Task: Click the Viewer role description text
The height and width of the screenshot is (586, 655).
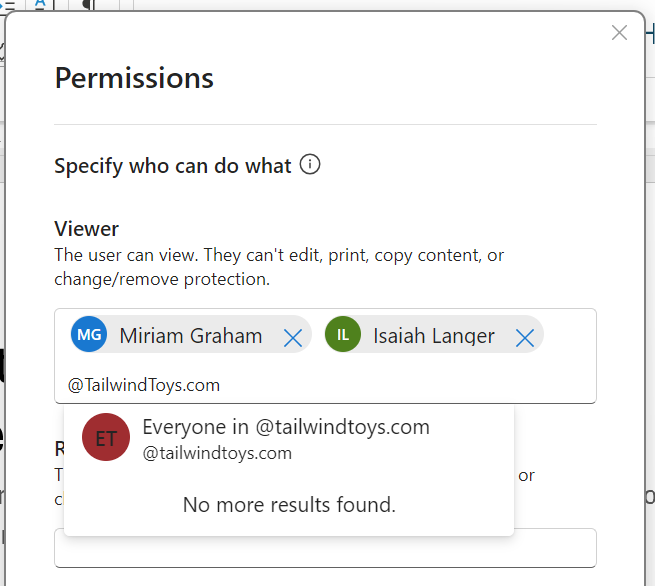Action: pos(279,267)
